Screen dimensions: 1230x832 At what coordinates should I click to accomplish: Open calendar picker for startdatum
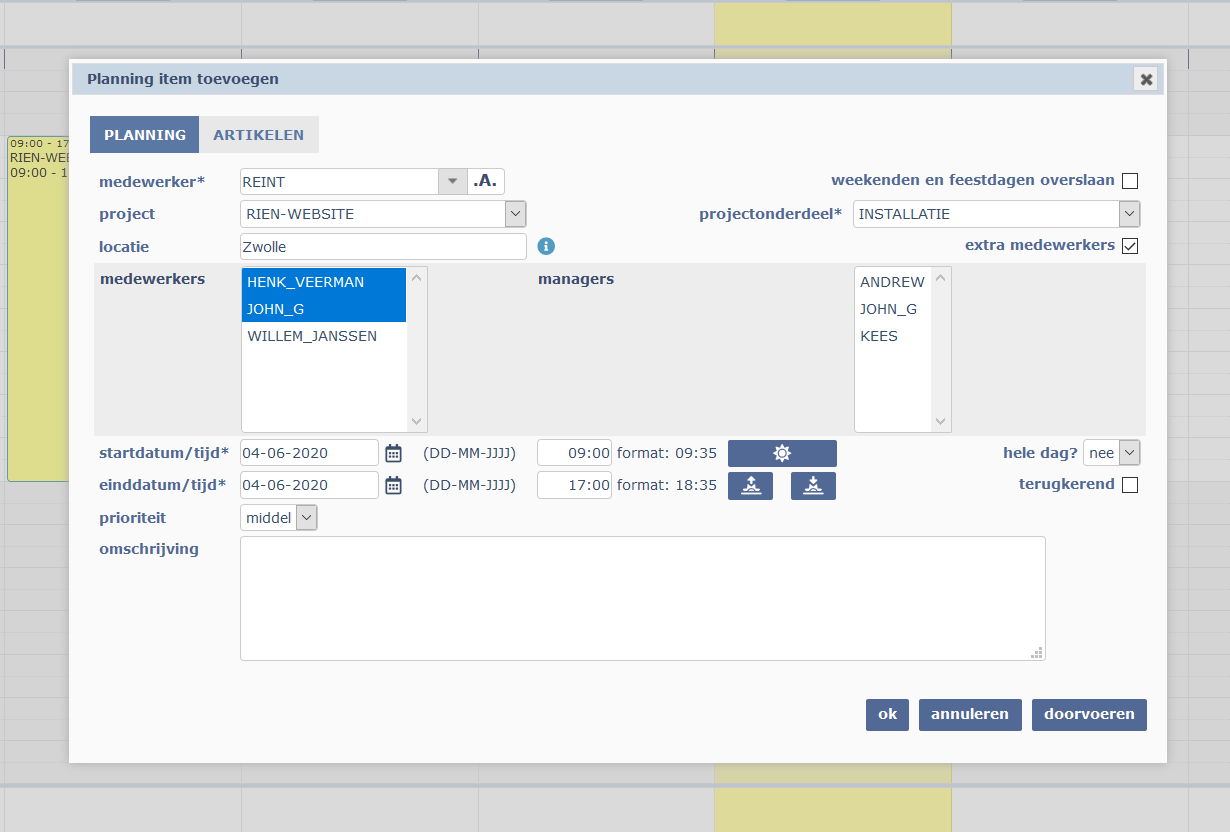click(x=393, y=453)
